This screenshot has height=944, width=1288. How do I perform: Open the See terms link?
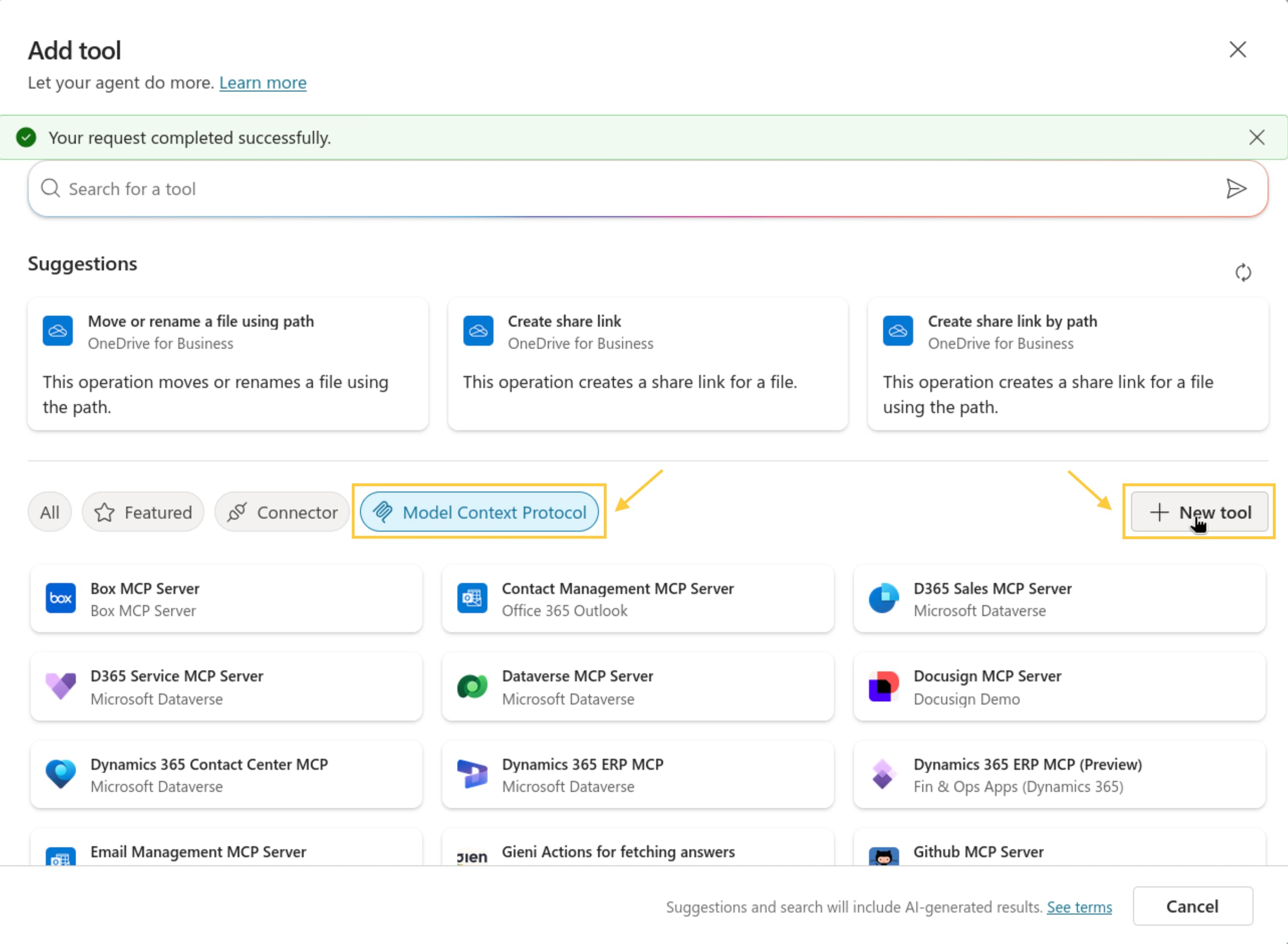tap(1079, 907)
